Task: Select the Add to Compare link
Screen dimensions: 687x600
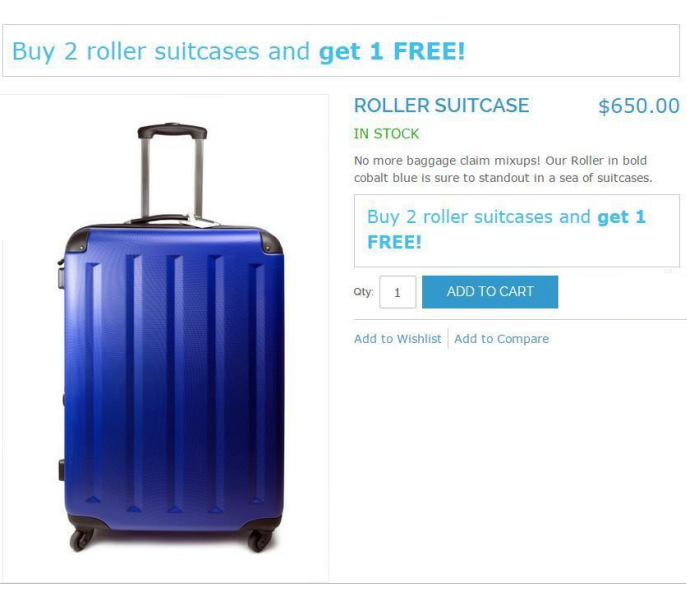Action: 501,339
